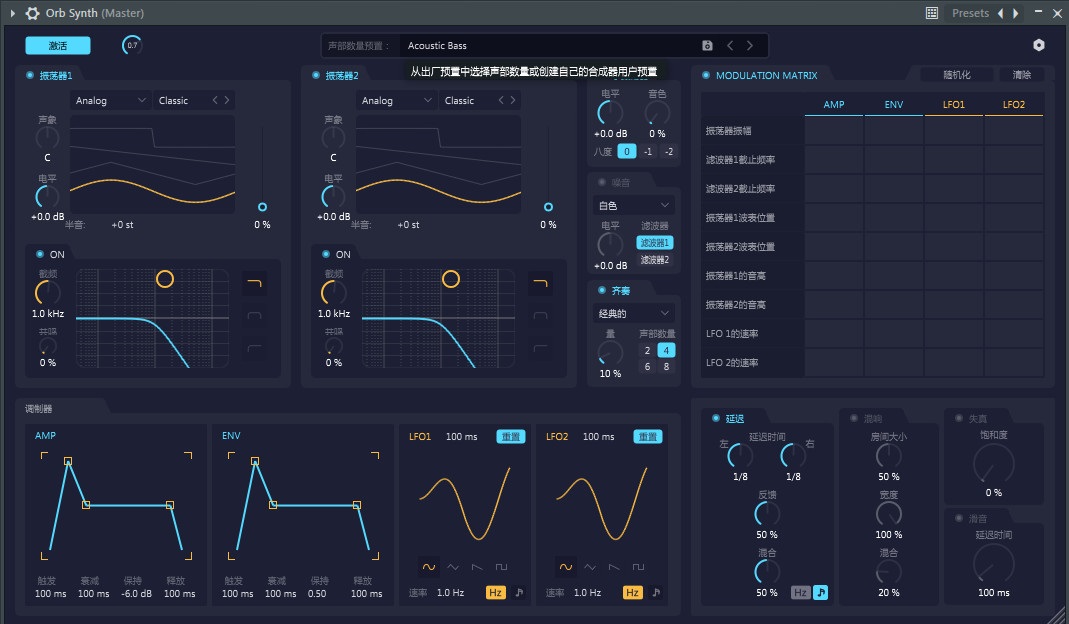Viewport: 1069px width, 624px height.
Task: Select sine wave shape for LFO1
Action: coord(429,566)
